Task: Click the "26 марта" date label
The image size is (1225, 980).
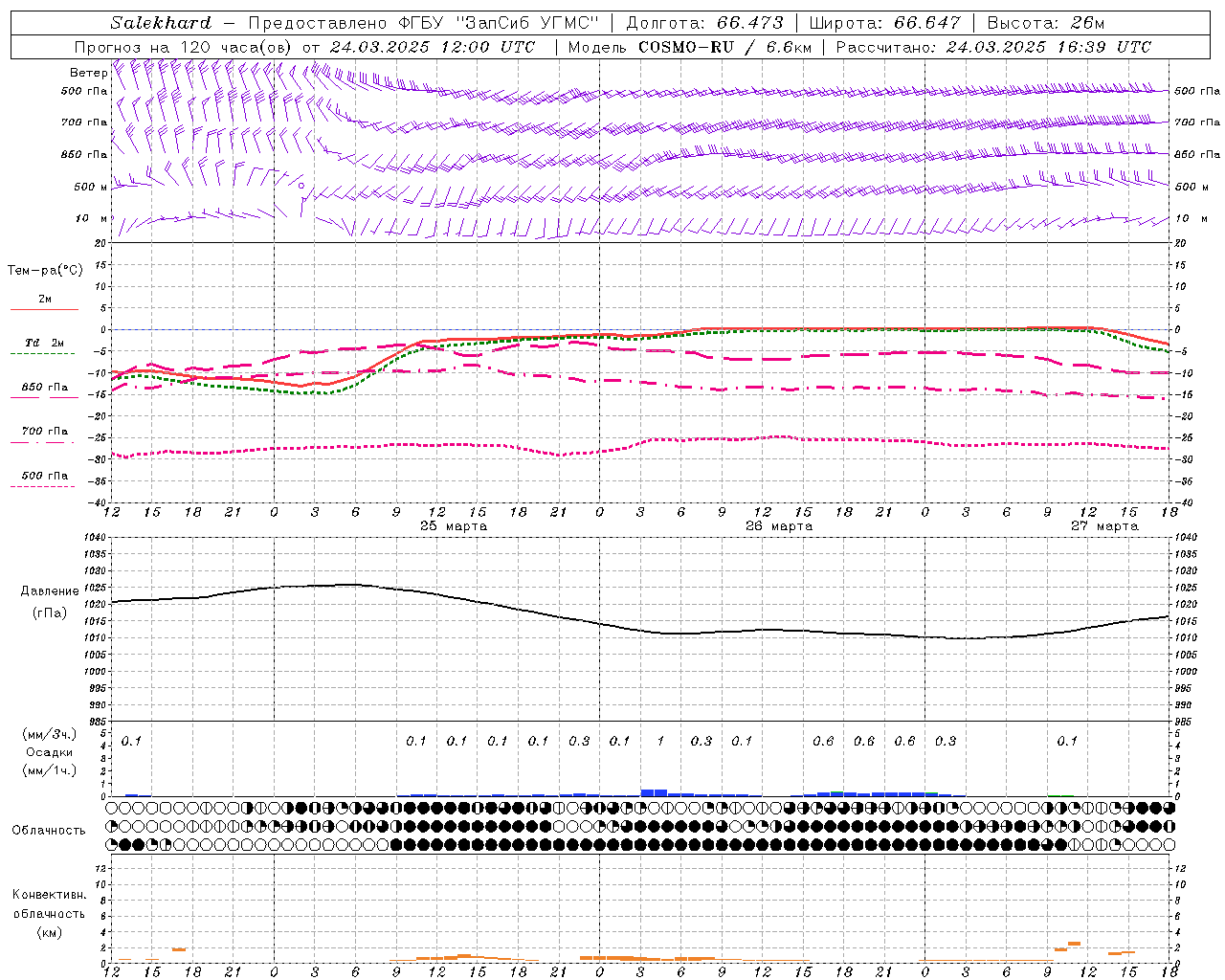Action: 779,526
